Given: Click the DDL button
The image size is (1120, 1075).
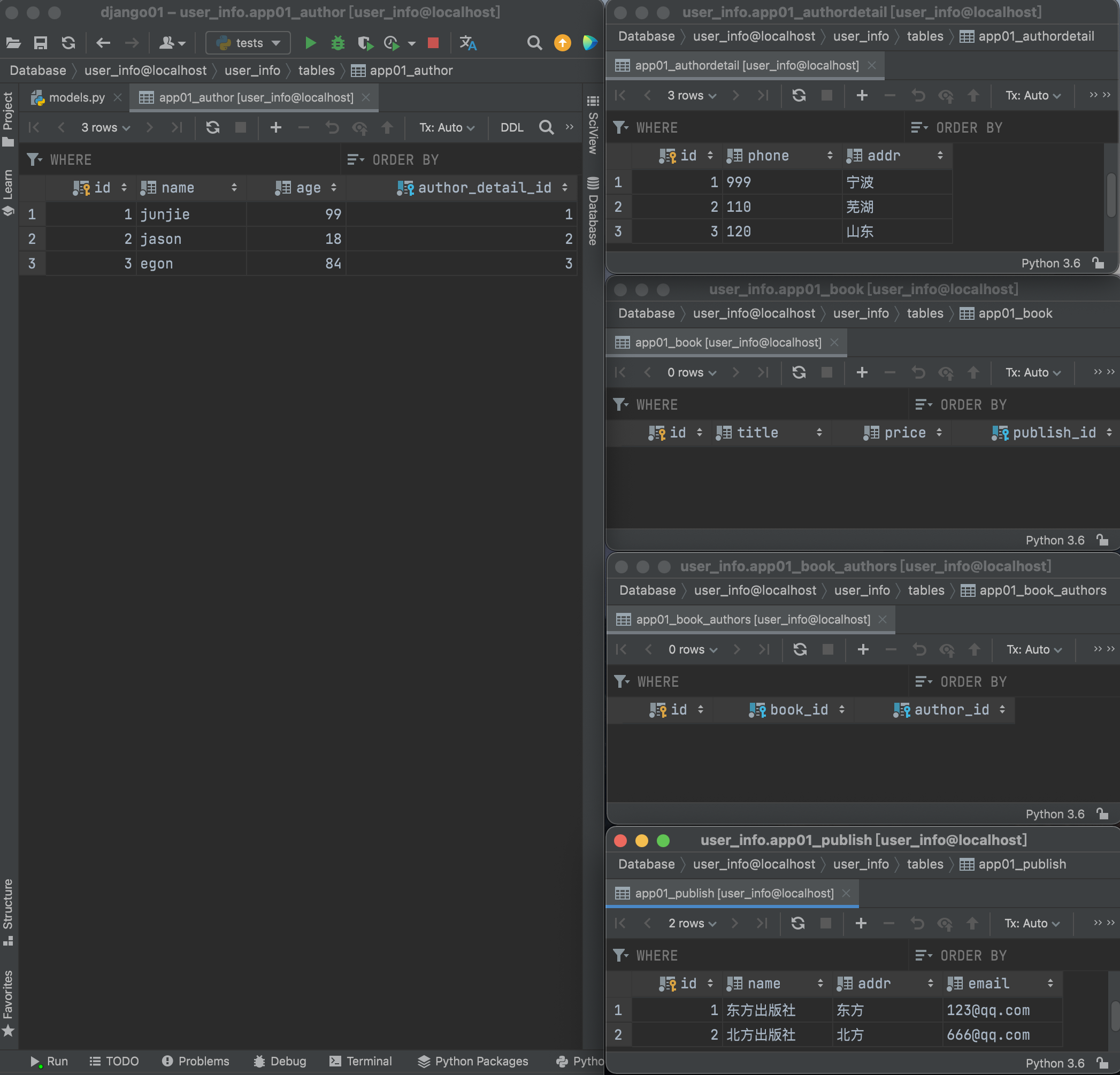Looking at the screenshot, I should tap(511, 127).
